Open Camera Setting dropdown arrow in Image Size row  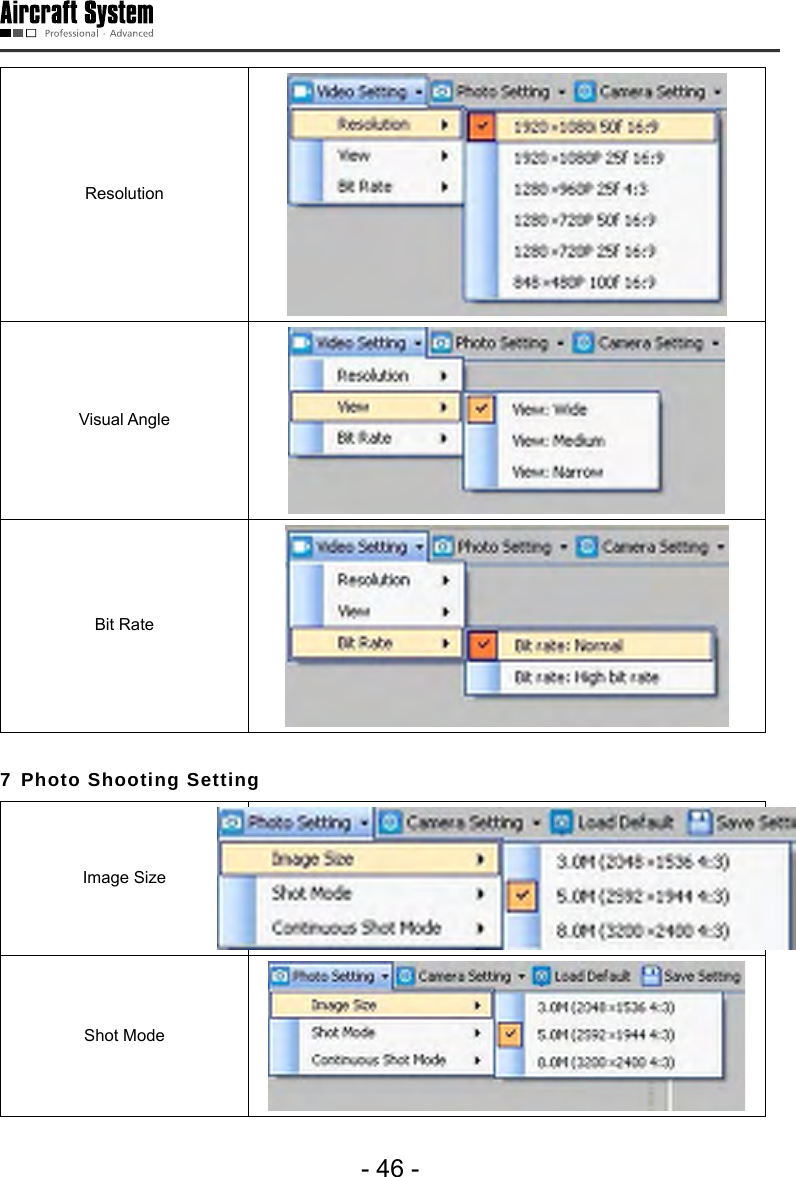tap(536, 823)
